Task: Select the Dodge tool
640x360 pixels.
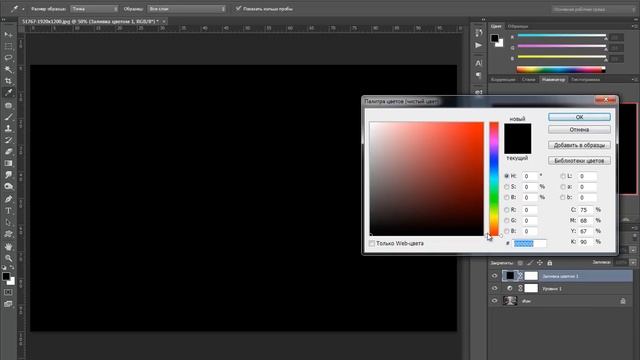Action: coord(8,187)
